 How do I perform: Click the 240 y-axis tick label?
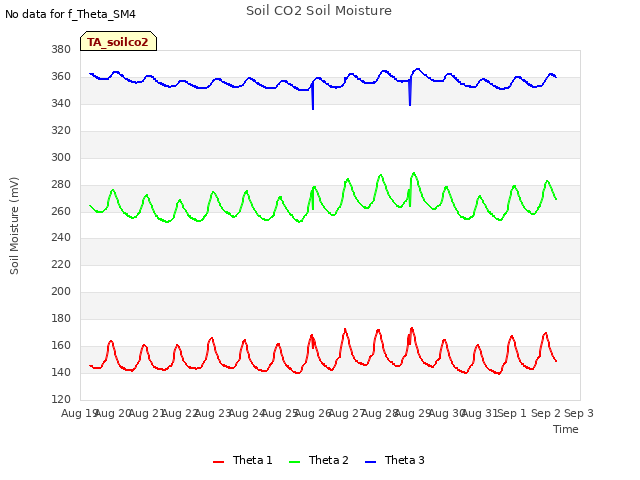tap(61, 237)
